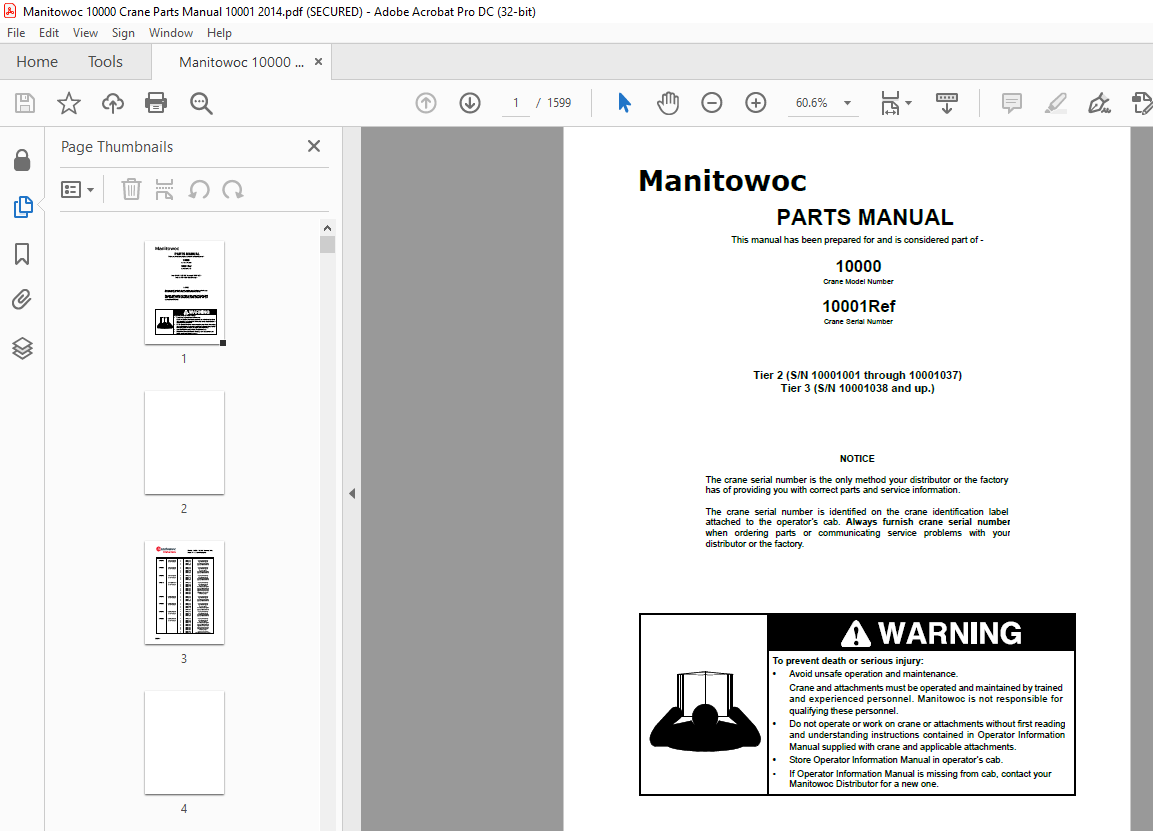
Task: Open the Window menu
Action: click(171, 33)
